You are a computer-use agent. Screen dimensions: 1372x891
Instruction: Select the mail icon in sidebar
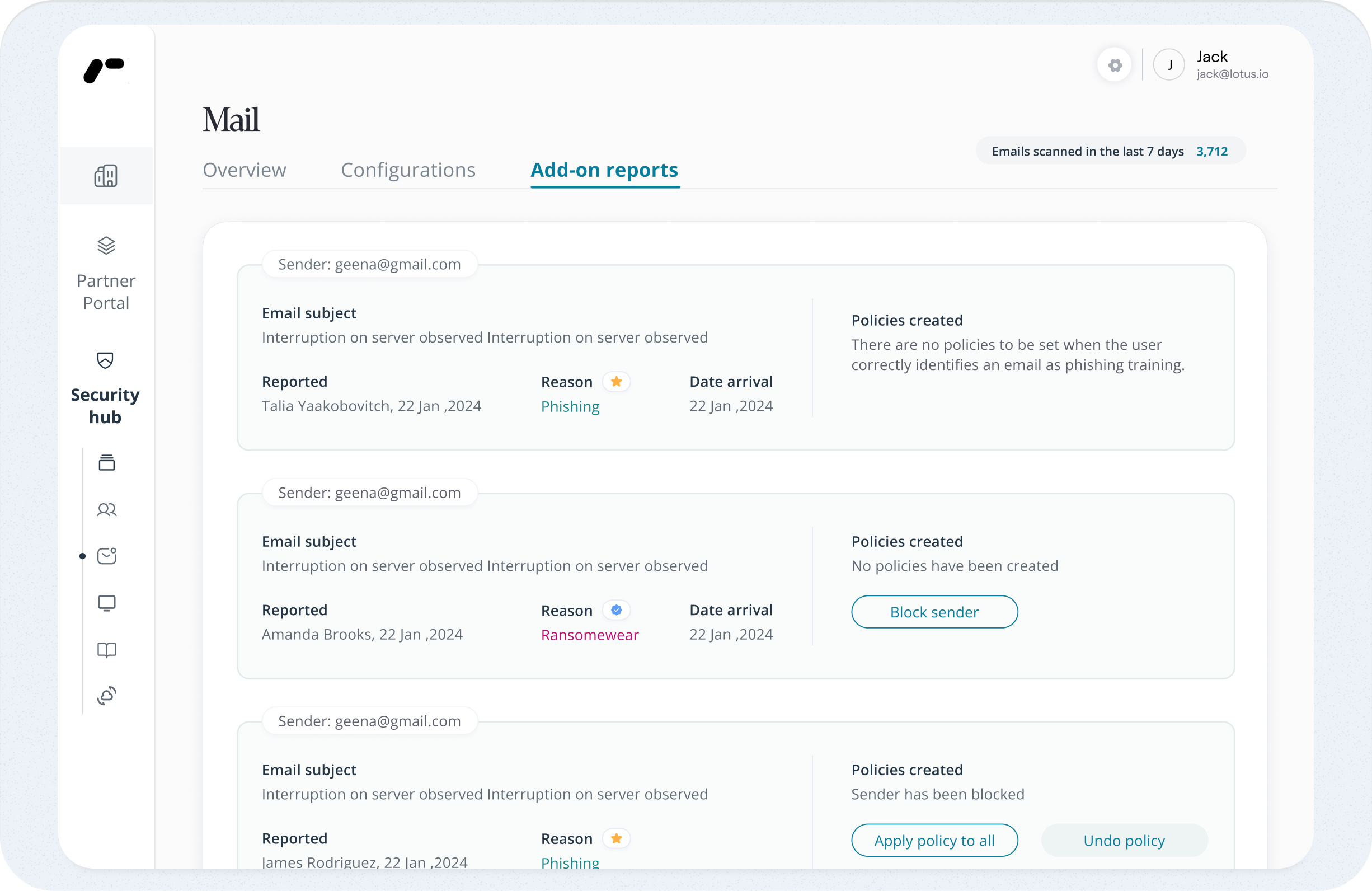107,556
